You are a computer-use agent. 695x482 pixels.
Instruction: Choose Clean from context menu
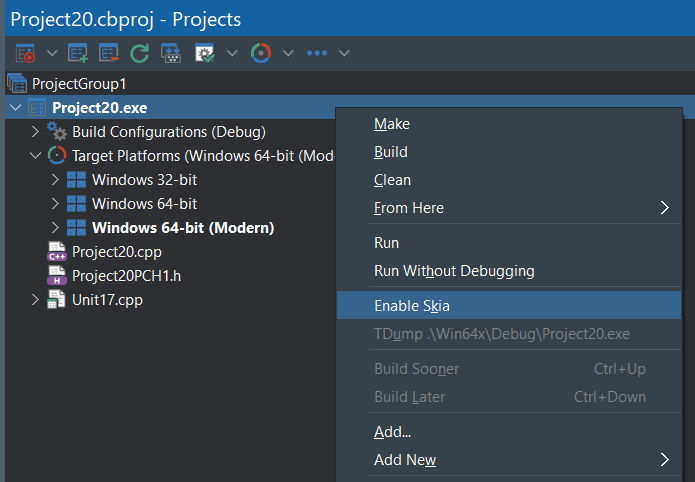(x=509, y=180)
